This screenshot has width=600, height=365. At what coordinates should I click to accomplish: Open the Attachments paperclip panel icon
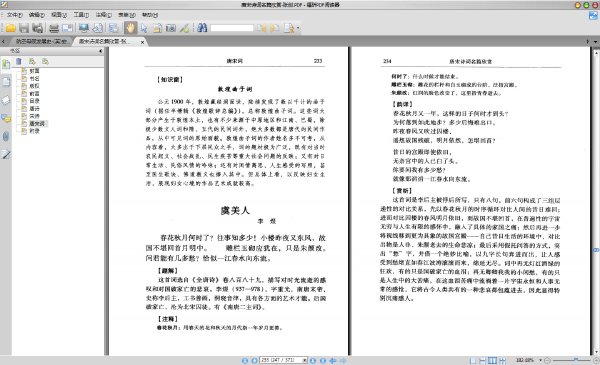click(6, 136)
